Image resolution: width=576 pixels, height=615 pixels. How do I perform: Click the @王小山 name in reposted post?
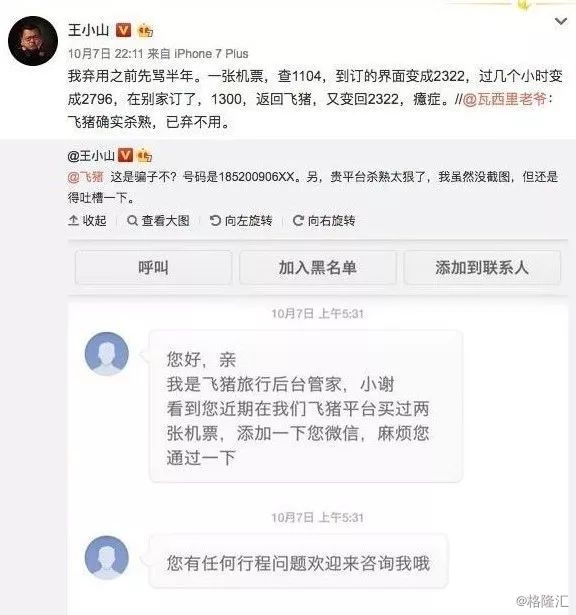[91, 156]
